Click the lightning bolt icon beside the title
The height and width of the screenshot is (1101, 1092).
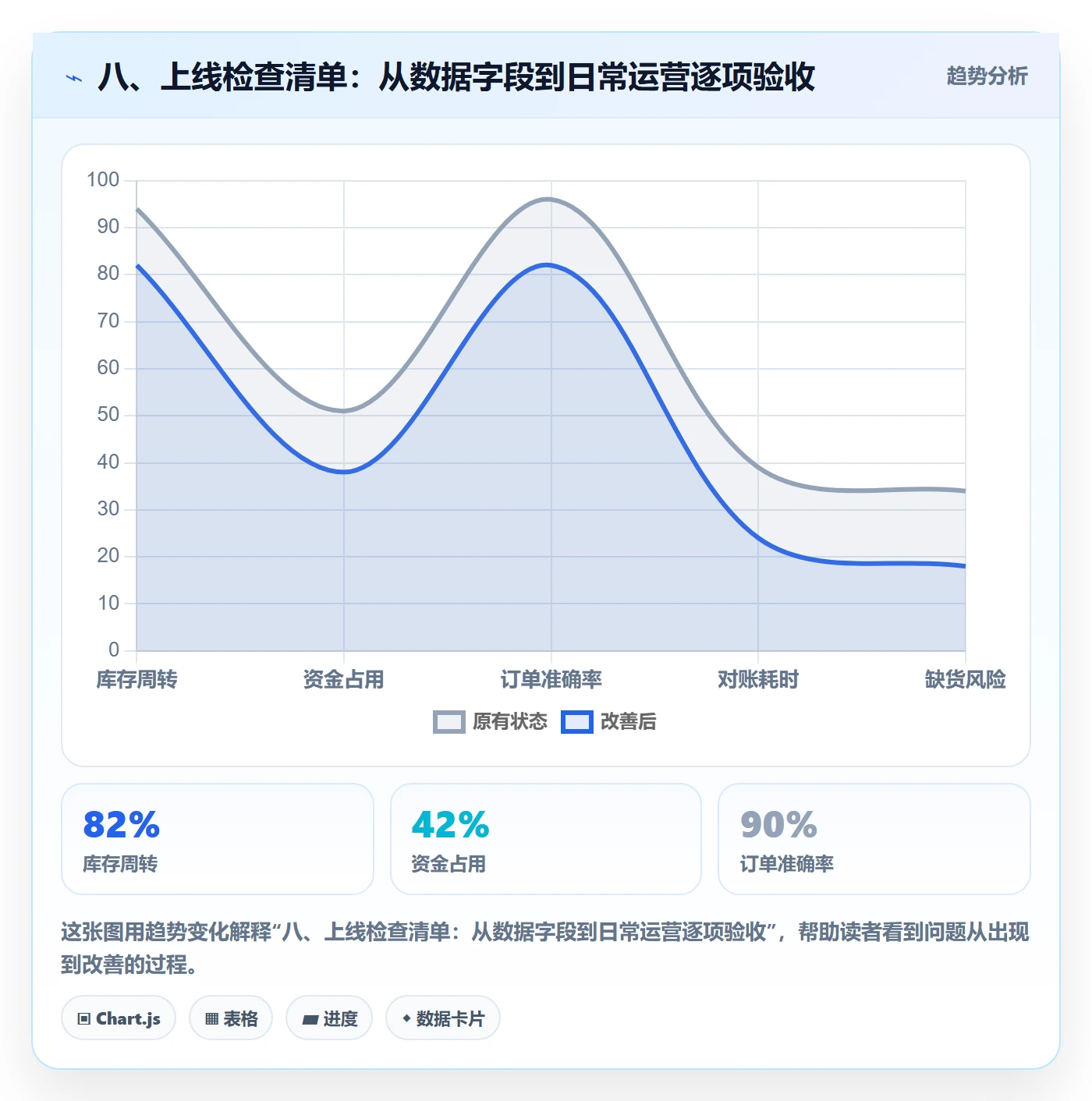point(74,78)
